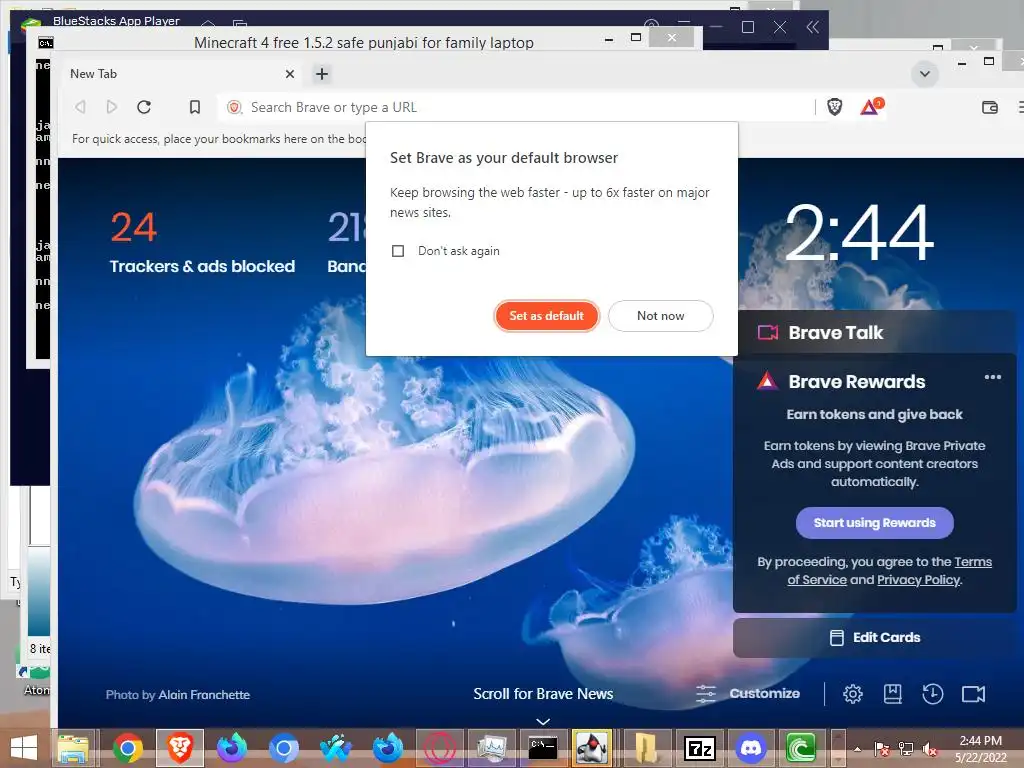
Task: Open the zipped folder icon on the taskbar
Action: [645, 747]
